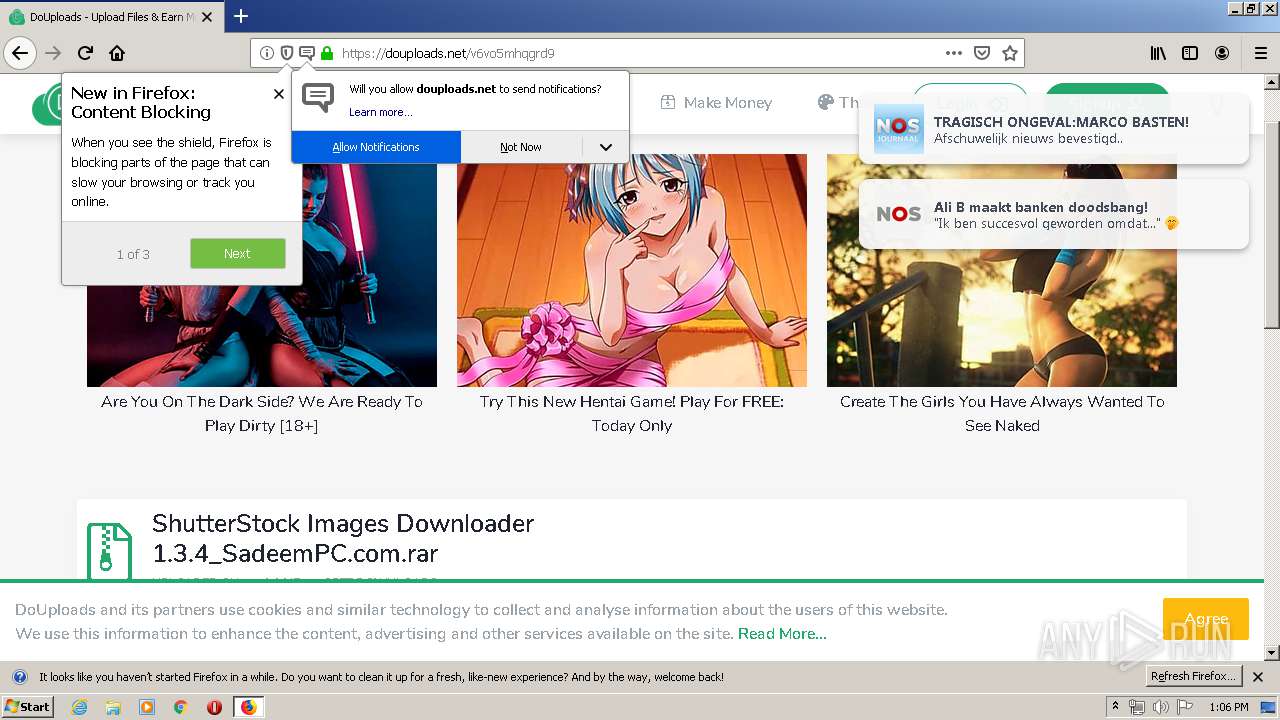This screenshot has width=1280, height=720.
Task: Dismiss Refresh Firefox notification bar
Action: 1258,677
